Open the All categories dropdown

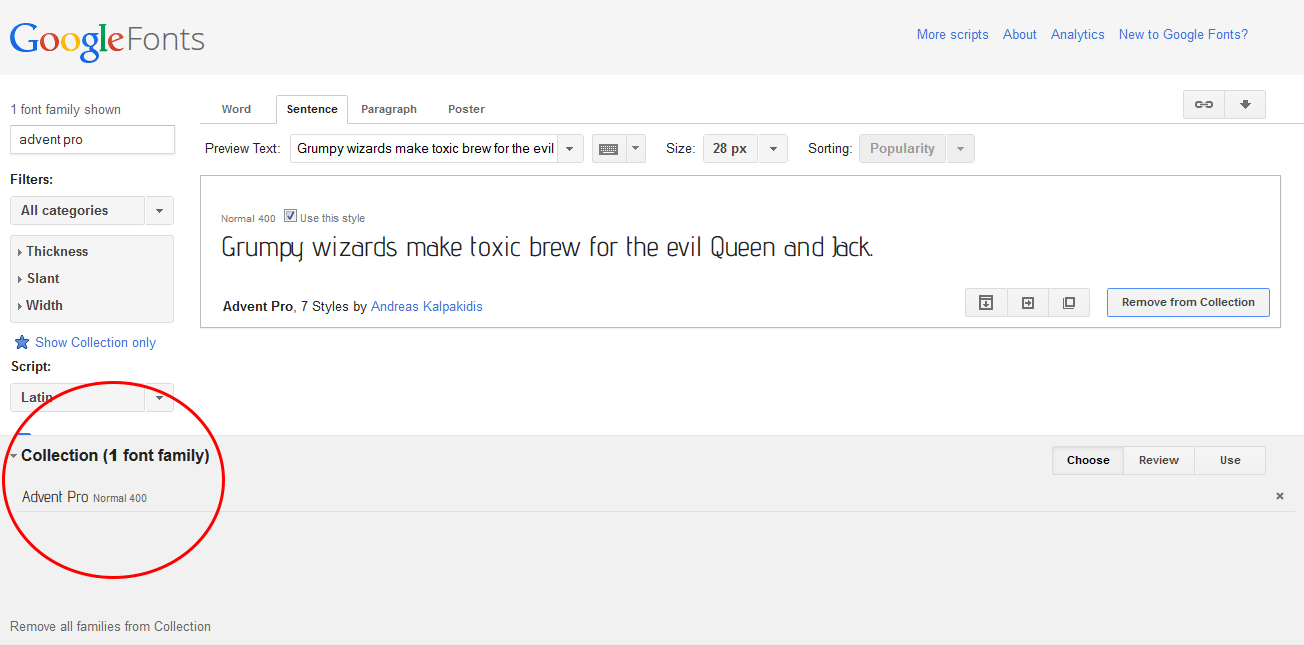(x=91, y=211)
